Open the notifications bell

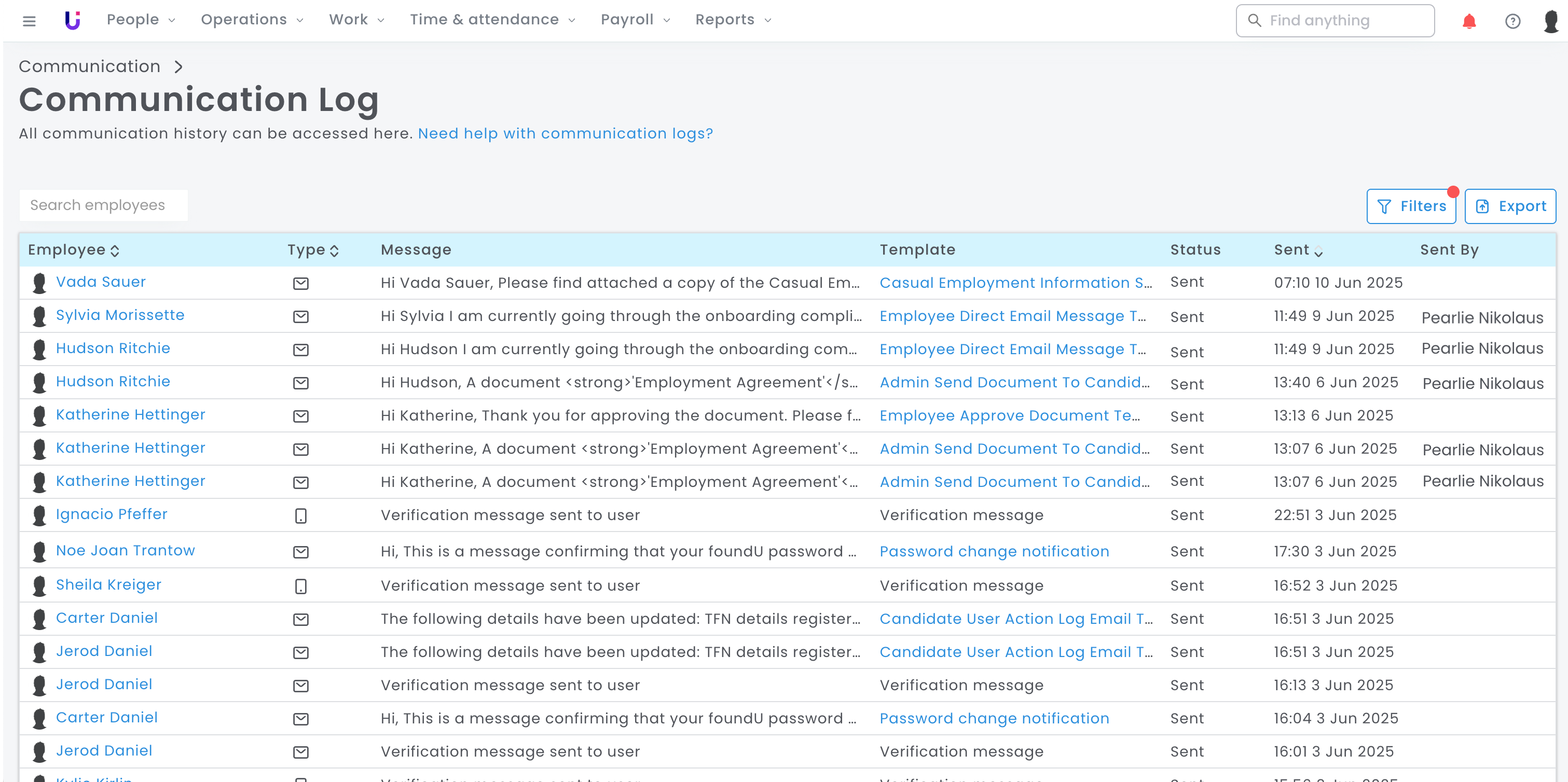(x=1469, y=21)
